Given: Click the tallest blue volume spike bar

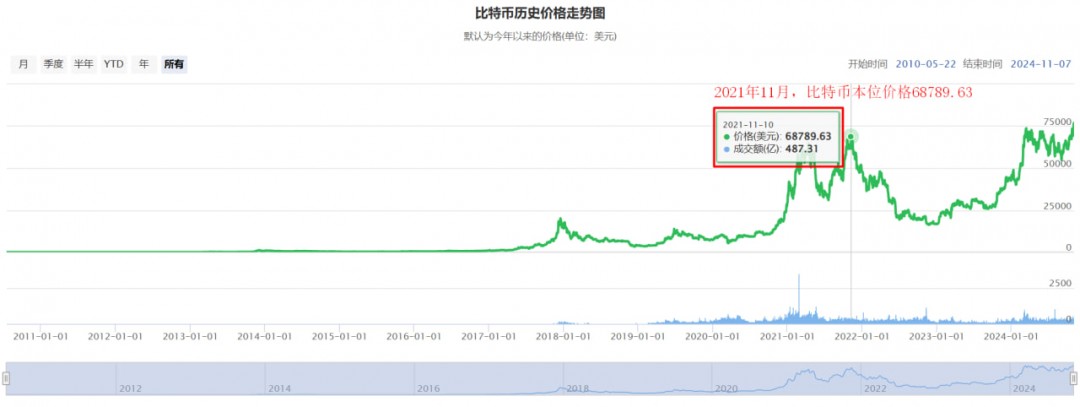Looking at the screenshot, I should point(799,290).
